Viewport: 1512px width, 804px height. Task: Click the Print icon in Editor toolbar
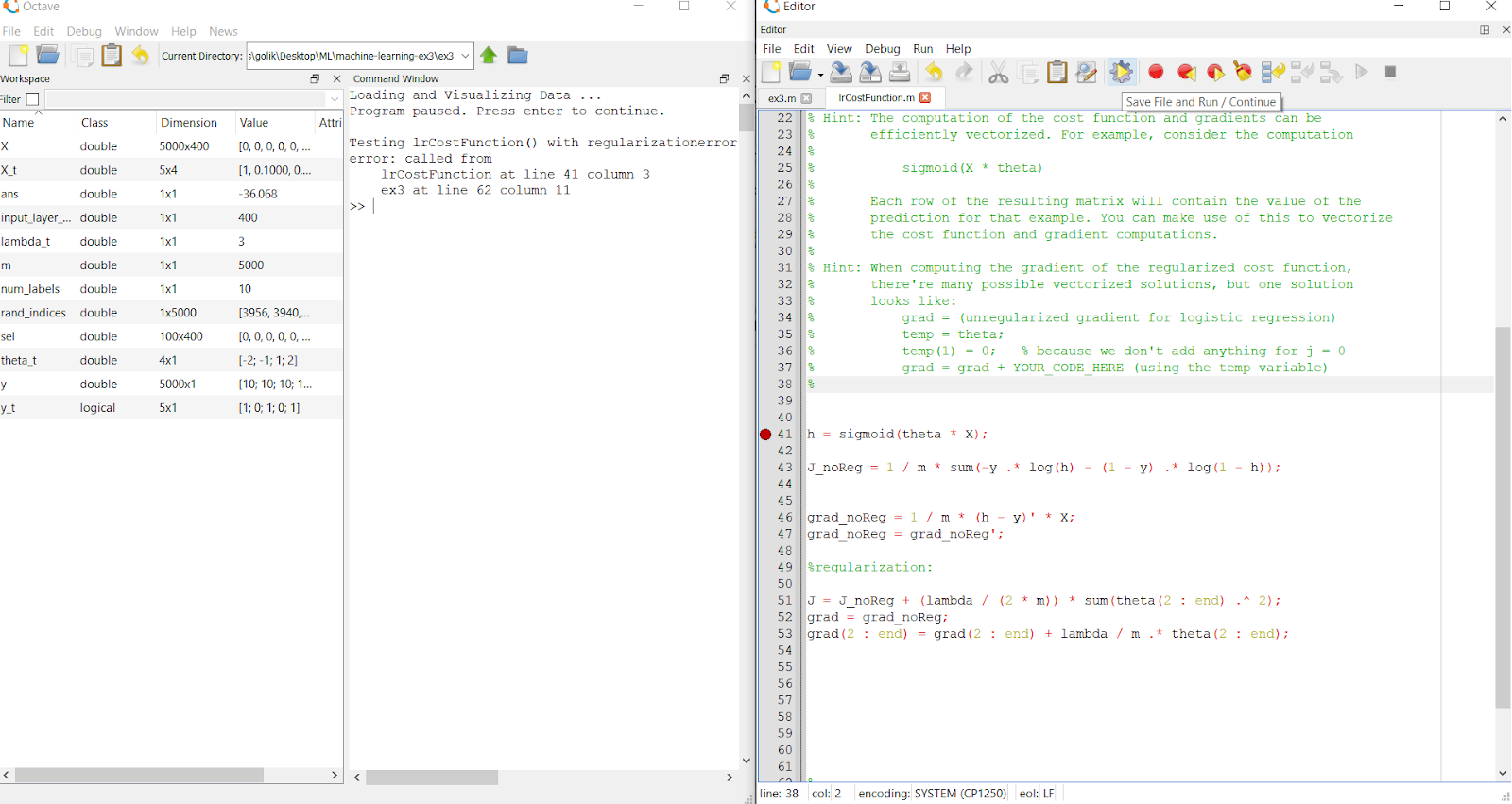pyautogui.click(x=900, y=72)
